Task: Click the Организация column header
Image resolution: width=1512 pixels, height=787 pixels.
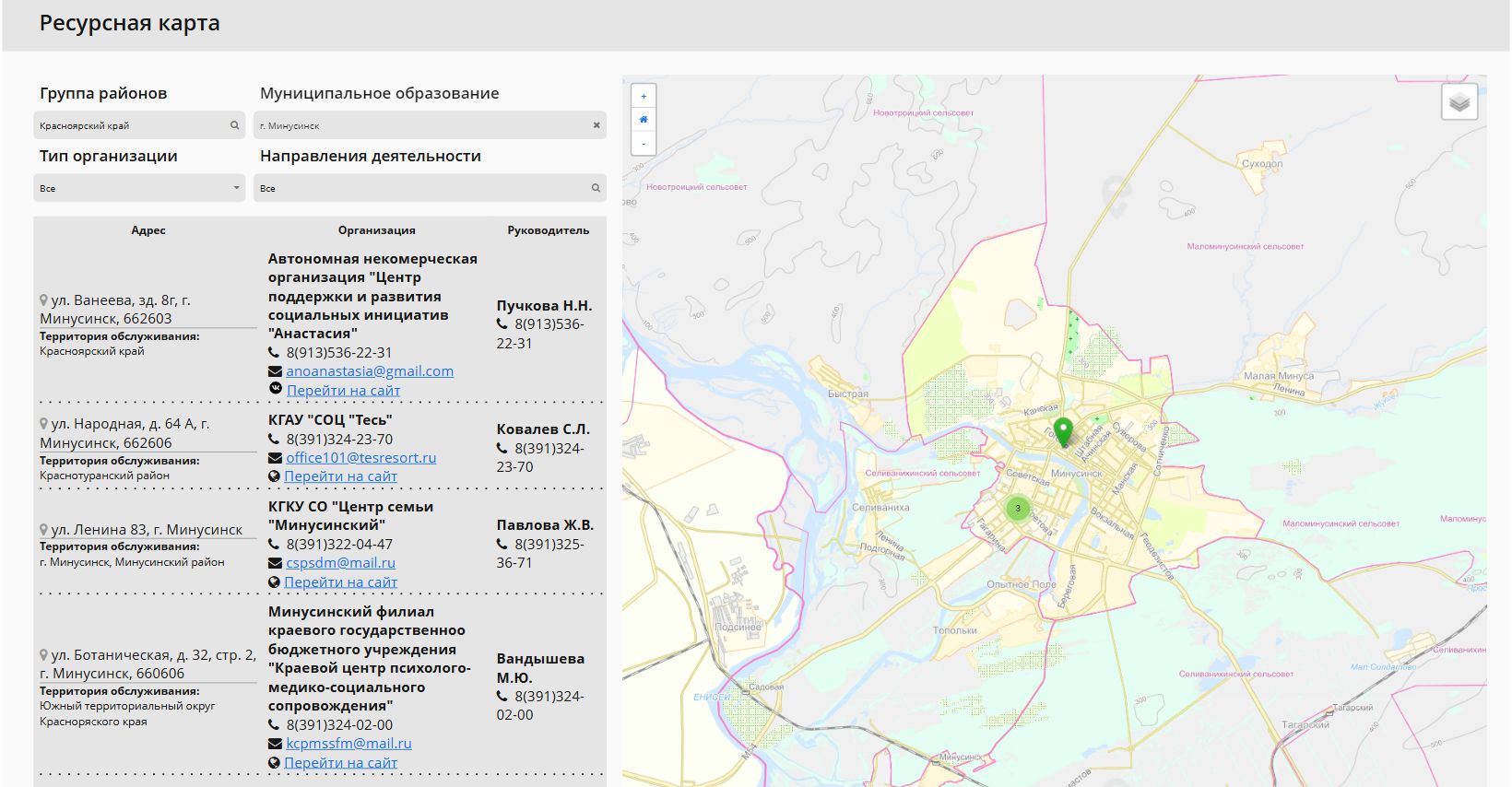Action: (x=376, y=230)
